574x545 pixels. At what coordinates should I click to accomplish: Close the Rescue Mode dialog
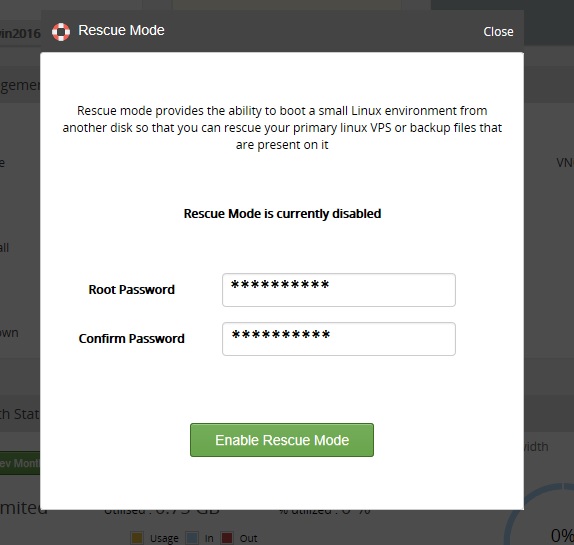tap(498, 32)
